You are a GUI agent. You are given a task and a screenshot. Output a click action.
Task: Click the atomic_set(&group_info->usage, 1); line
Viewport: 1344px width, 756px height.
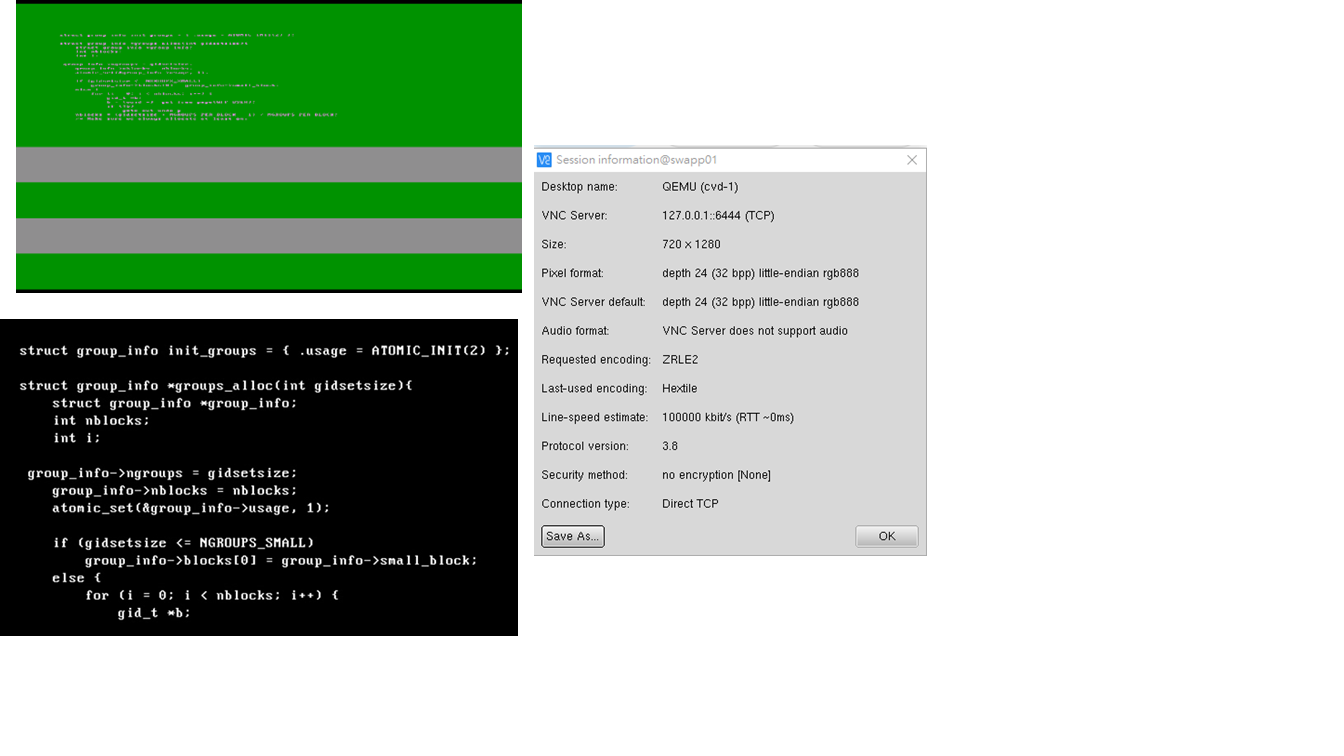(x=191, y=508)
